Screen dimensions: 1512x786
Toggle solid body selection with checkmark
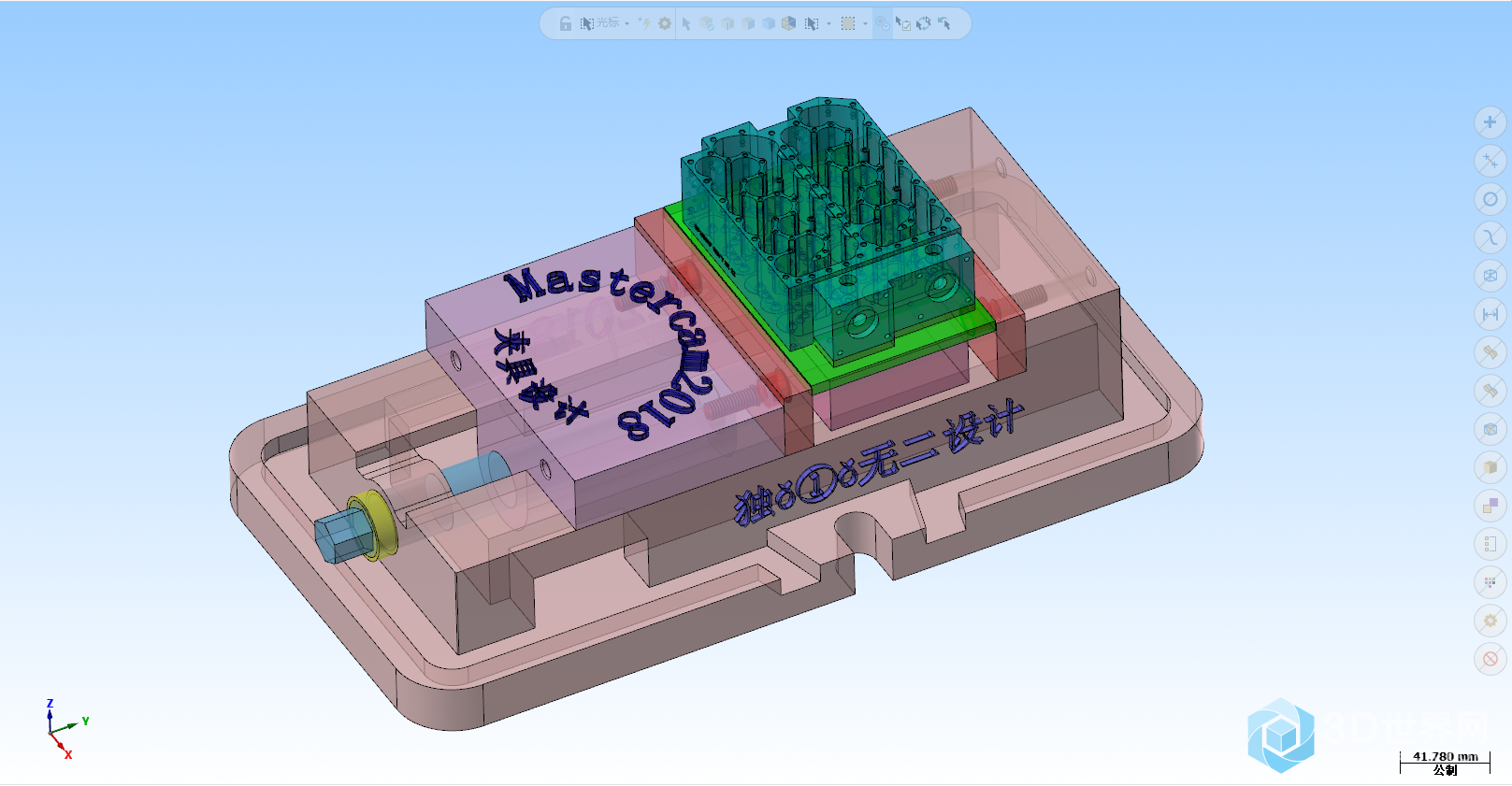click(x=707, y=23)
